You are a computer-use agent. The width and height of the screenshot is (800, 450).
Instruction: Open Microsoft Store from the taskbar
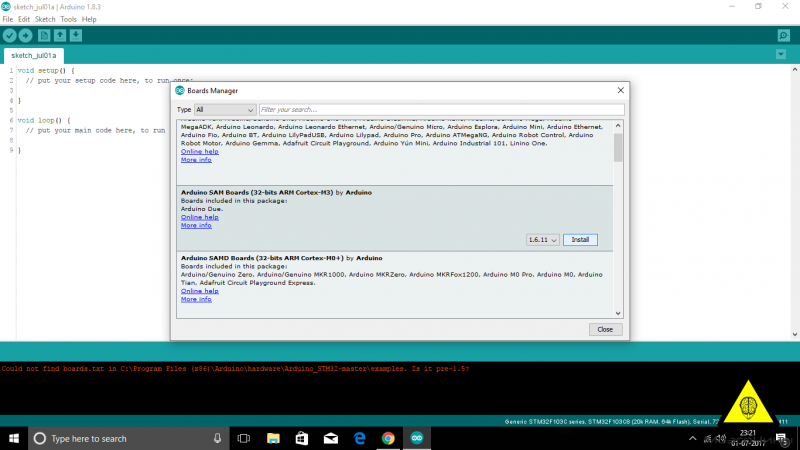click(x=302, y=438)
